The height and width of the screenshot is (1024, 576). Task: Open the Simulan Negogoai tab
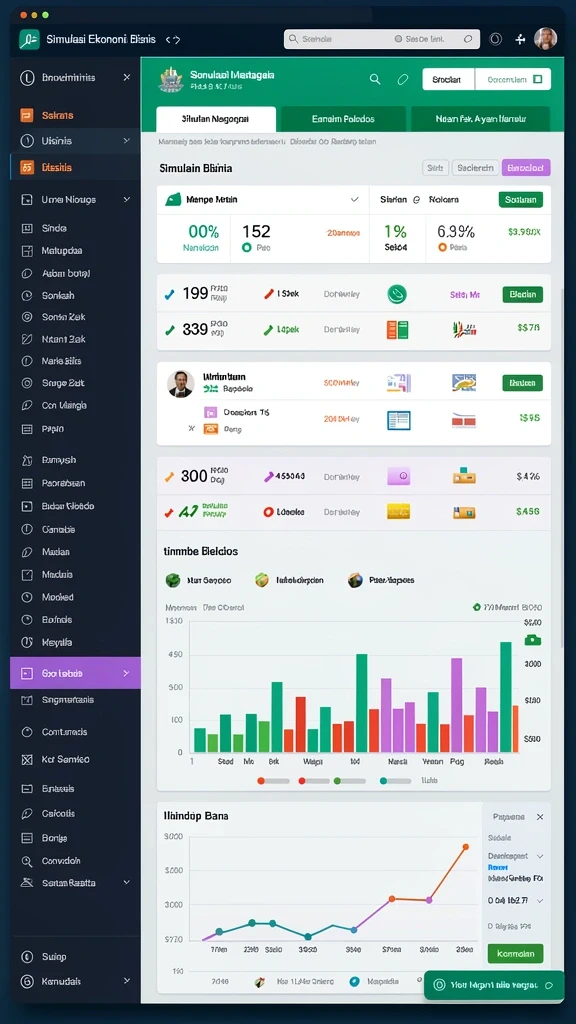[216, 120]
